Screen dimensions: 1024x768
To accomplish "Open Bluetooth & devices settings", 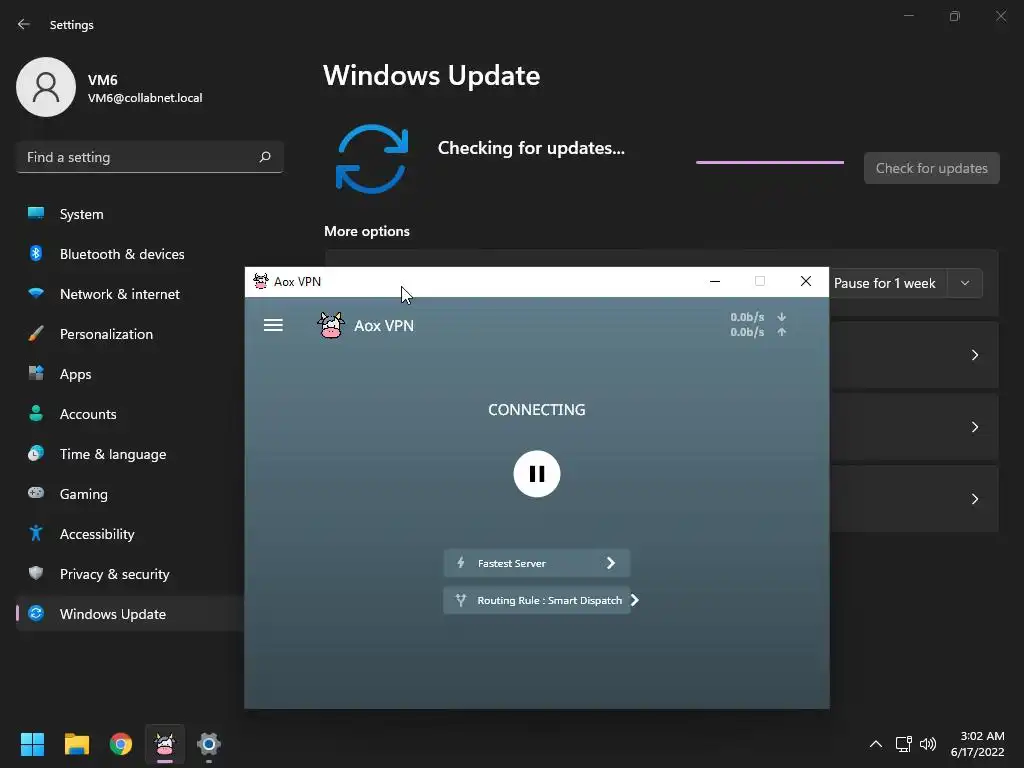I will click(131, 254).
